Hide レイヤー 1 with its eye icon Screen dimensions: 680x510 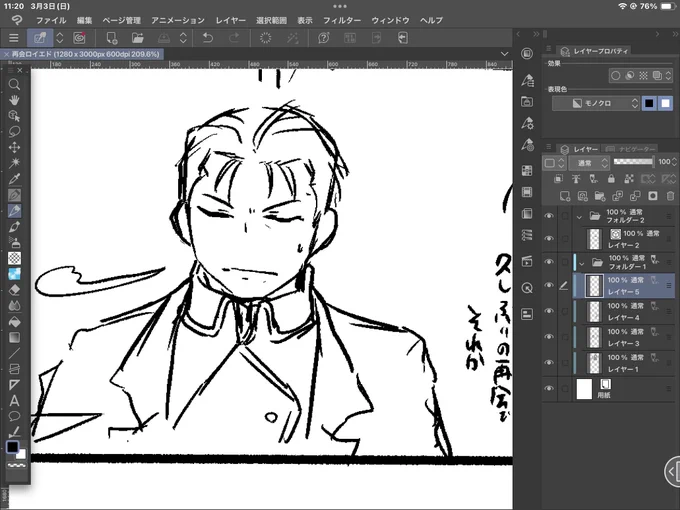click(x=549, y=363)
